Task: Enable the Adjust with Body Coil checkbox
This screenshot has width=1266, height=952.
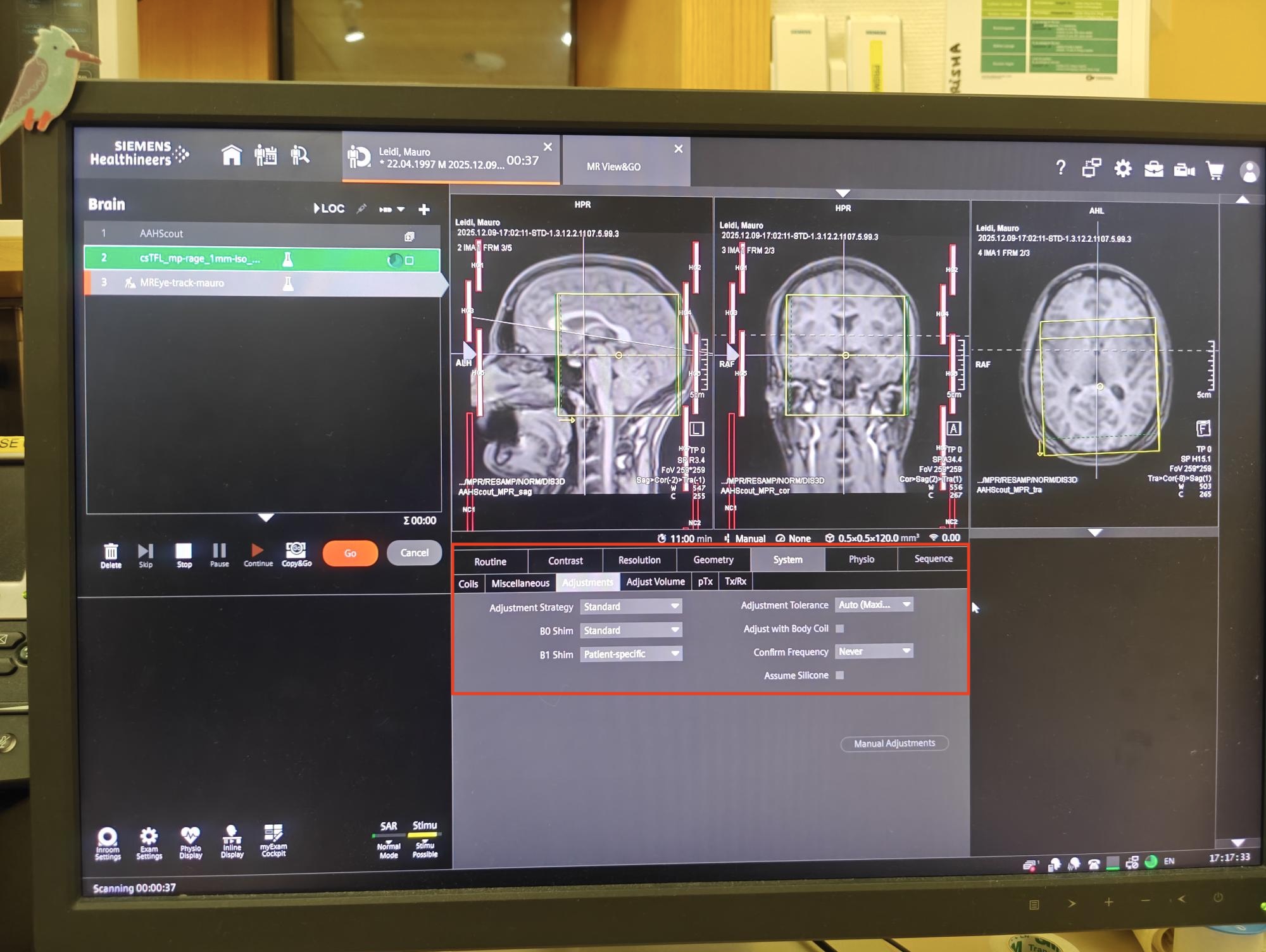Action: (840, 629)
